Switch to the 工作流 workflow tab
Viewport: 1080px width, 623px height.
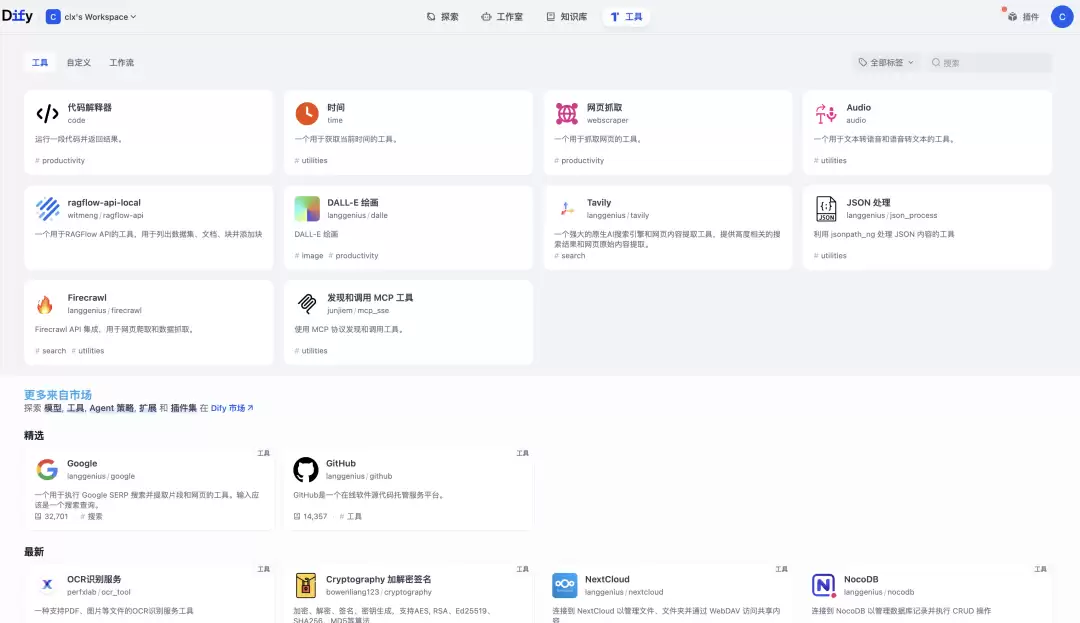point(121,63)
